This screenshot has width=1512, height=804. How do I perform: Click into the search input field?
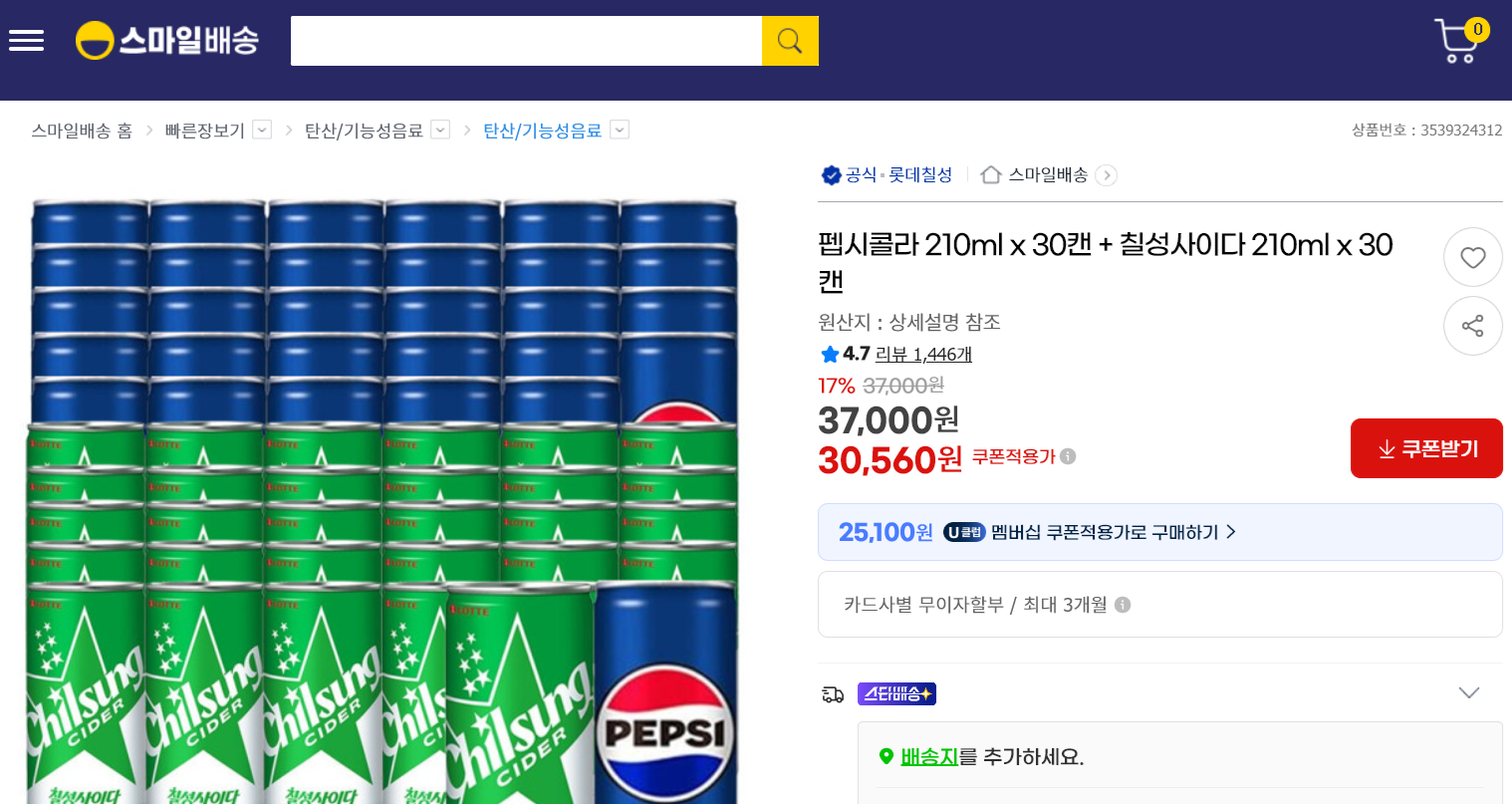526,41
